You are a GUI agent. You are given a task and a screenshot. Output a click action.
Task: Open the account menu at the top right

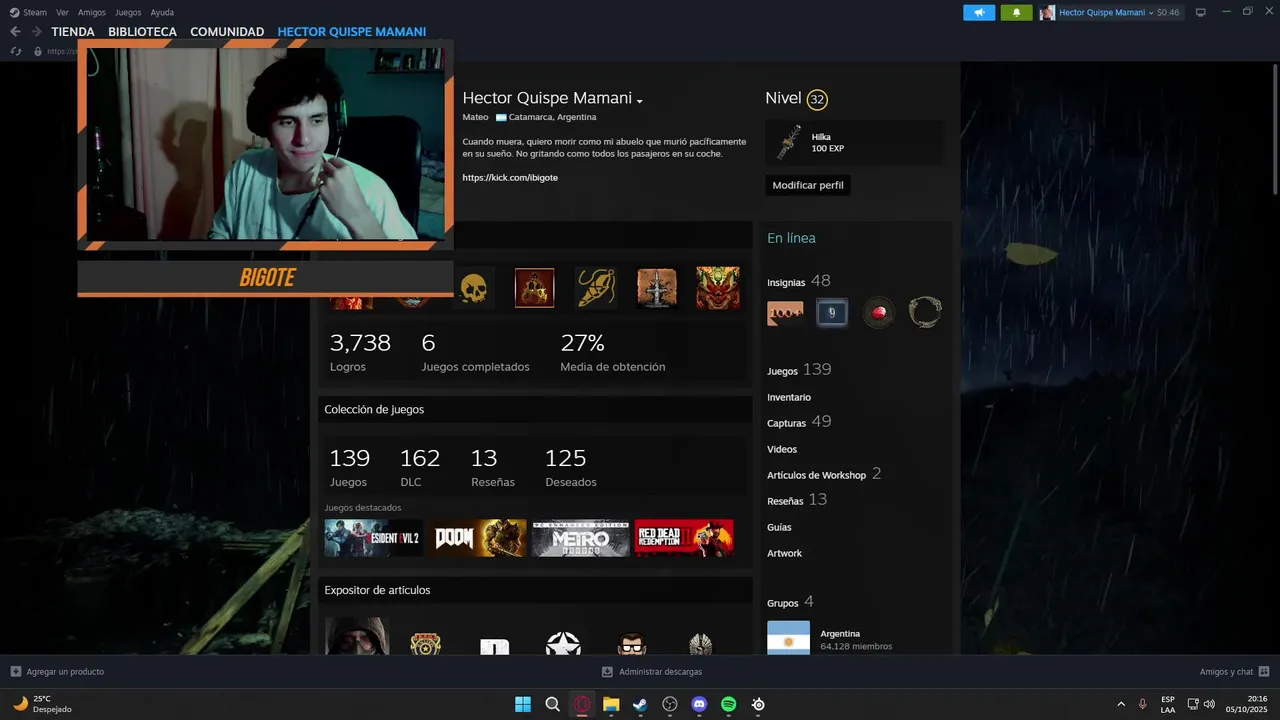(x=1110, y=12)
